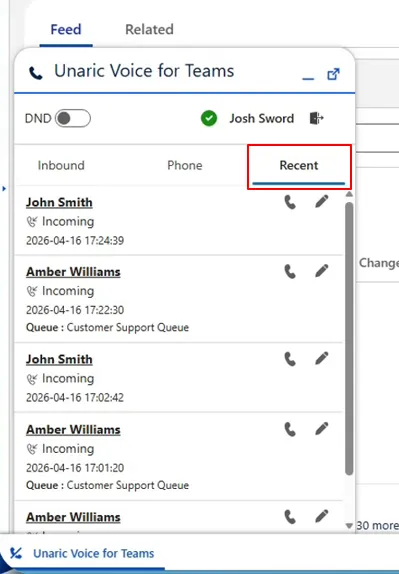
Task: Click the timestamp 2026-04-16 17:01:20
Action: pos(75,468)
